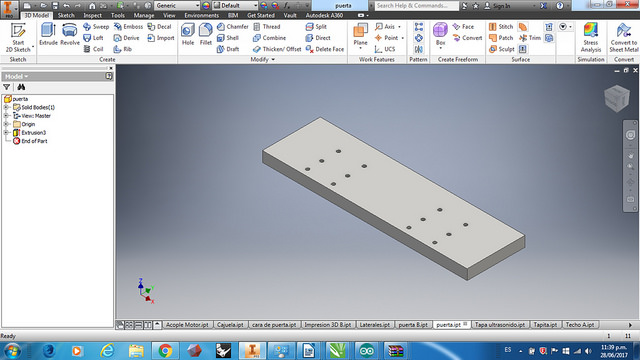
Task: Select the Draft tool
Action: (x=228, y=49)
